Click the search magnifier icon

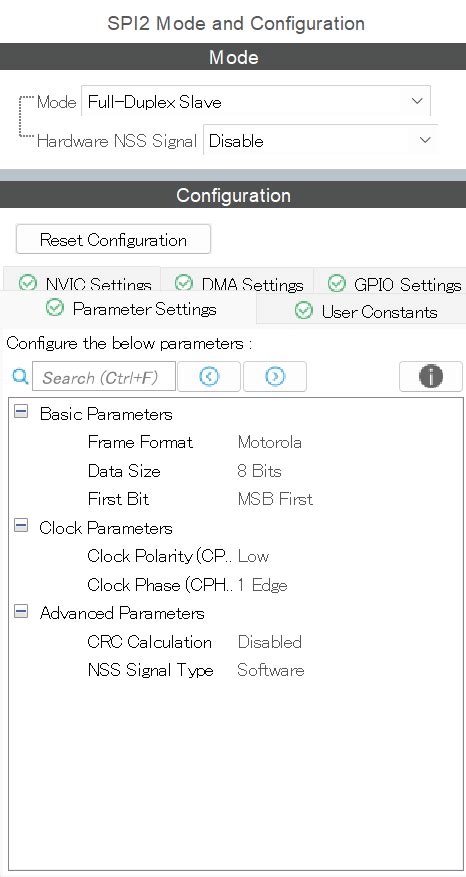pyautogui.click(x=20, y=377)
